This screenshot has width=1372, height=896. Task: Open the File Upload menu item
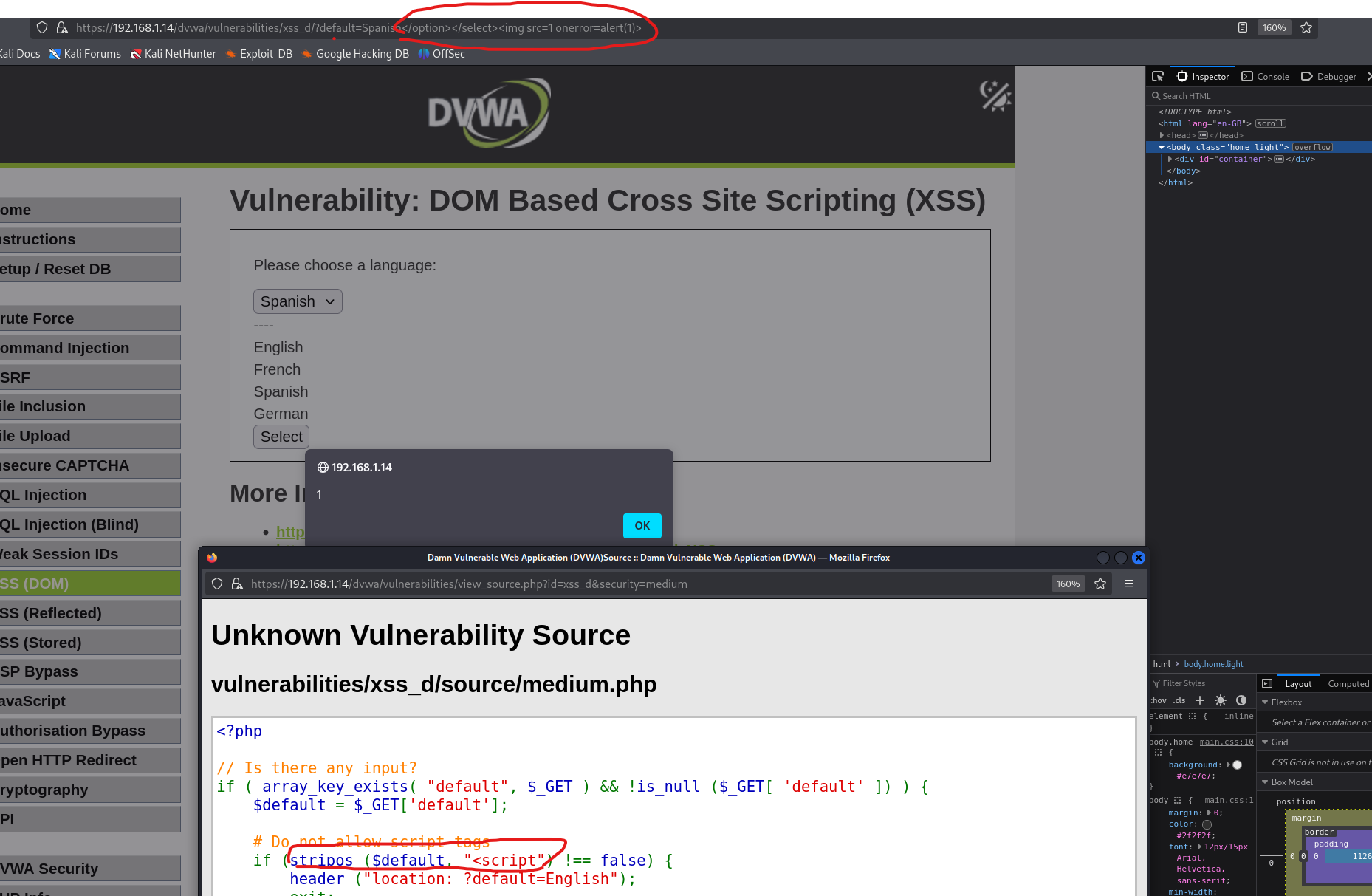(x=90, y=436)
